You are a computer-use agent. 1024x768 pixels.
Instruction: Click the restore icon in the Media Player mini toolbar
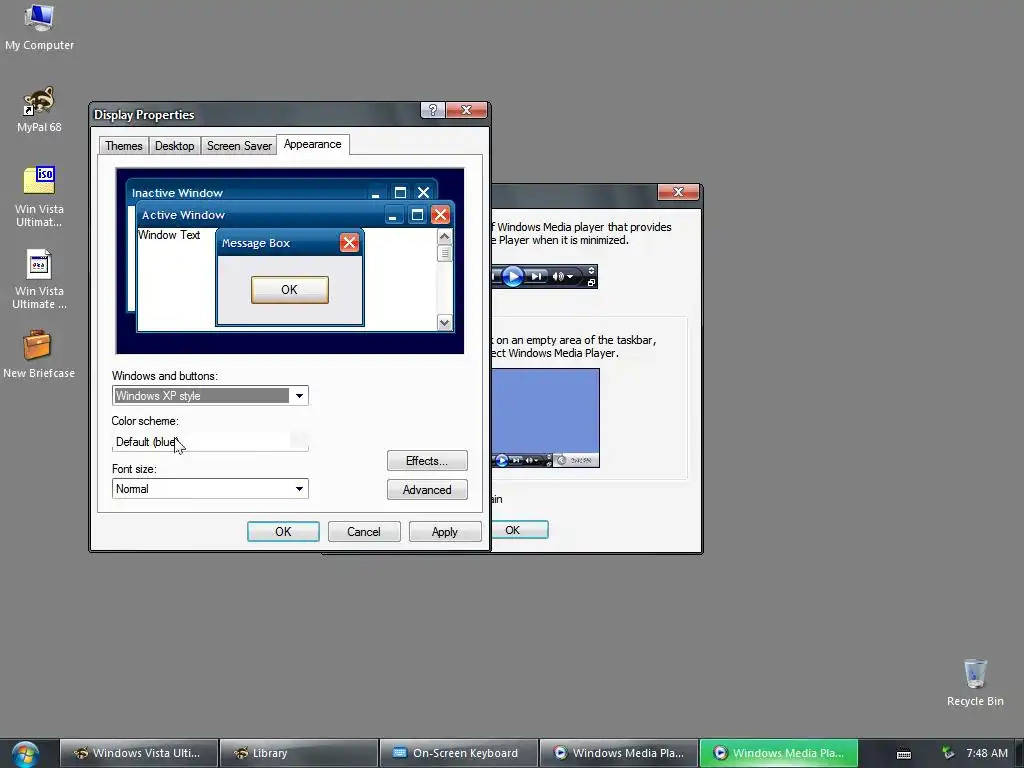(591, 283)
